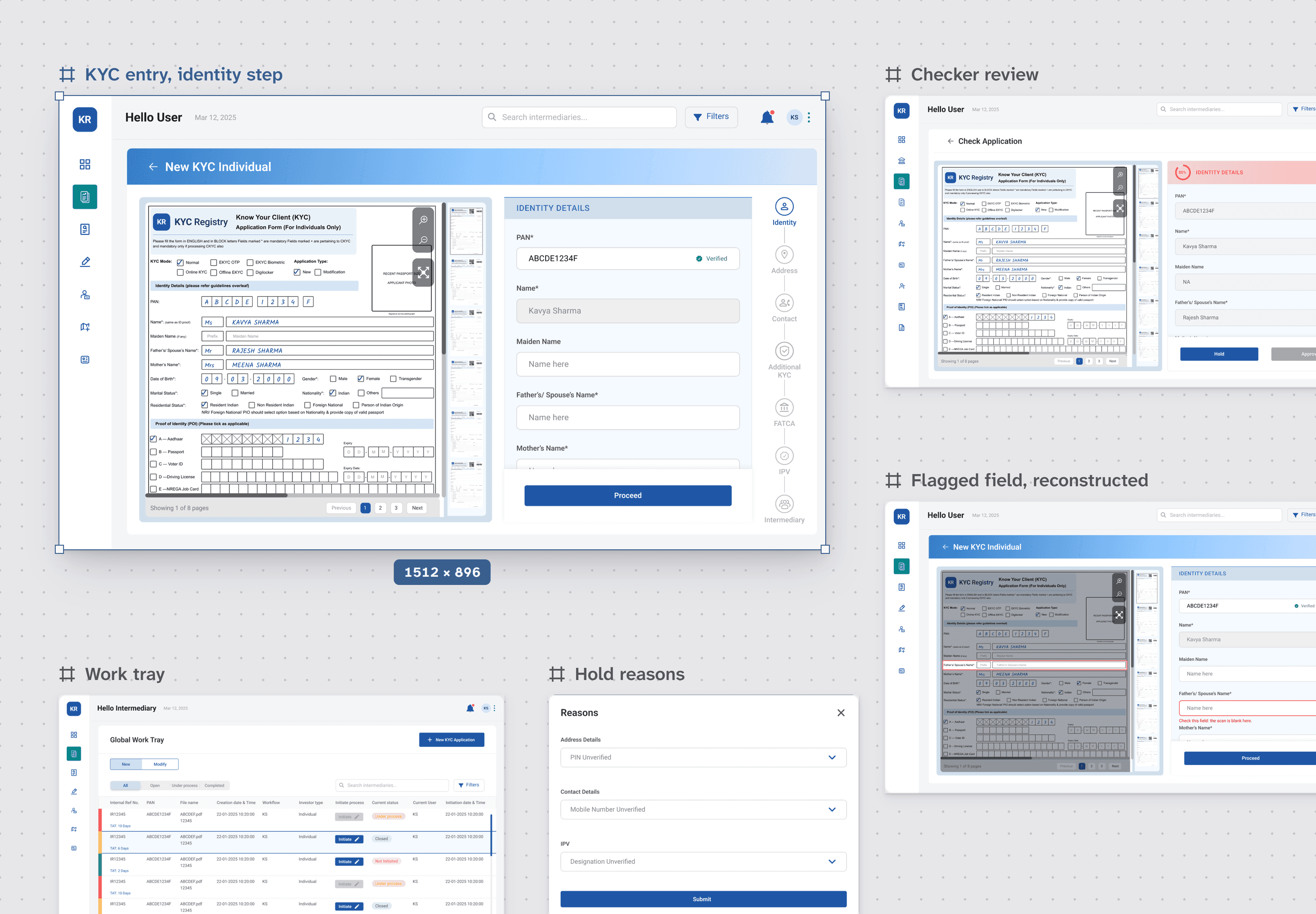Image resolution: width=1316 pixels, height=914 pixels.
Task: Select Under process tab in Work tray
Action: click(185, 785)
